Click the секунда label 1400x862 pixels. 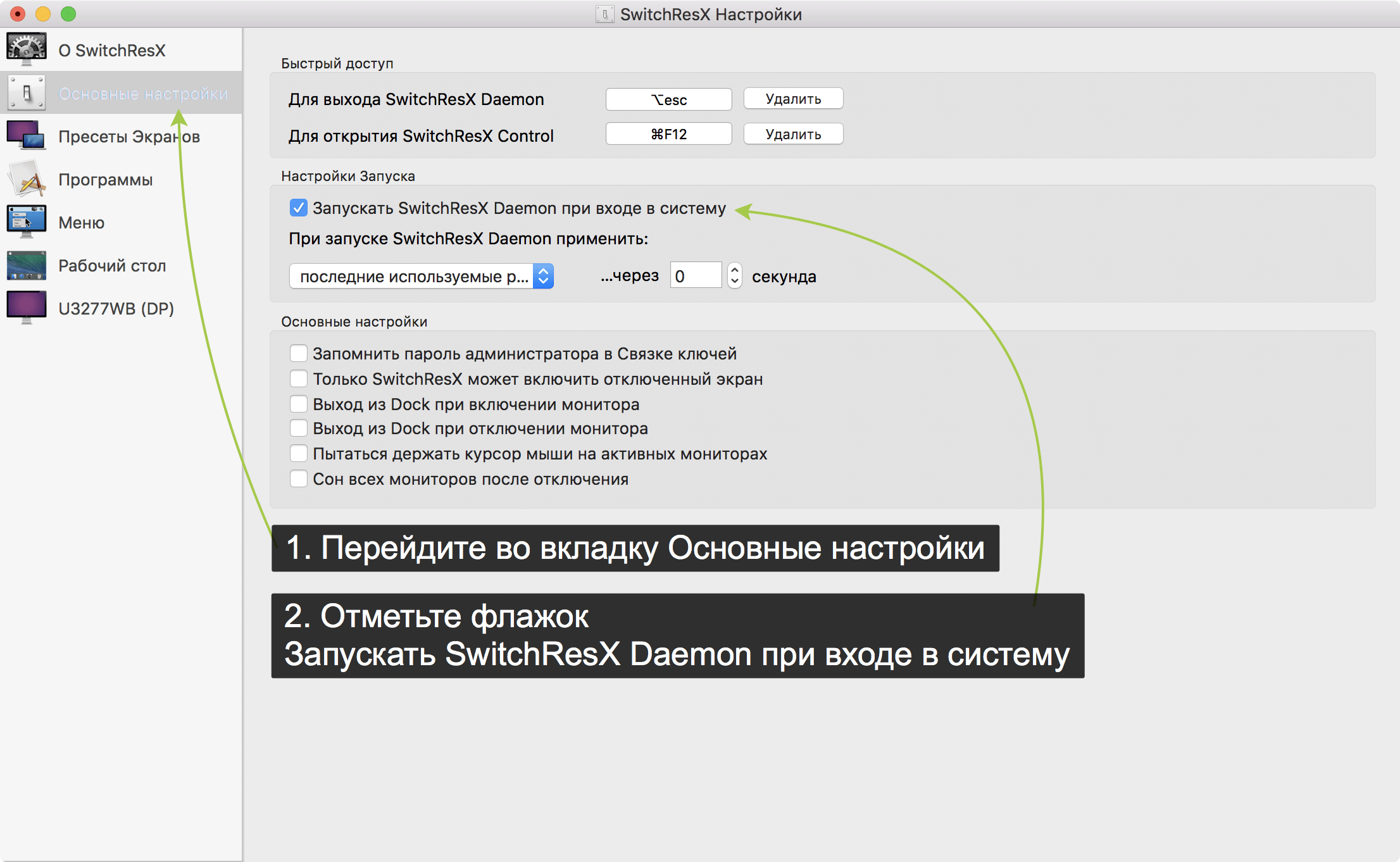(784, 277)
